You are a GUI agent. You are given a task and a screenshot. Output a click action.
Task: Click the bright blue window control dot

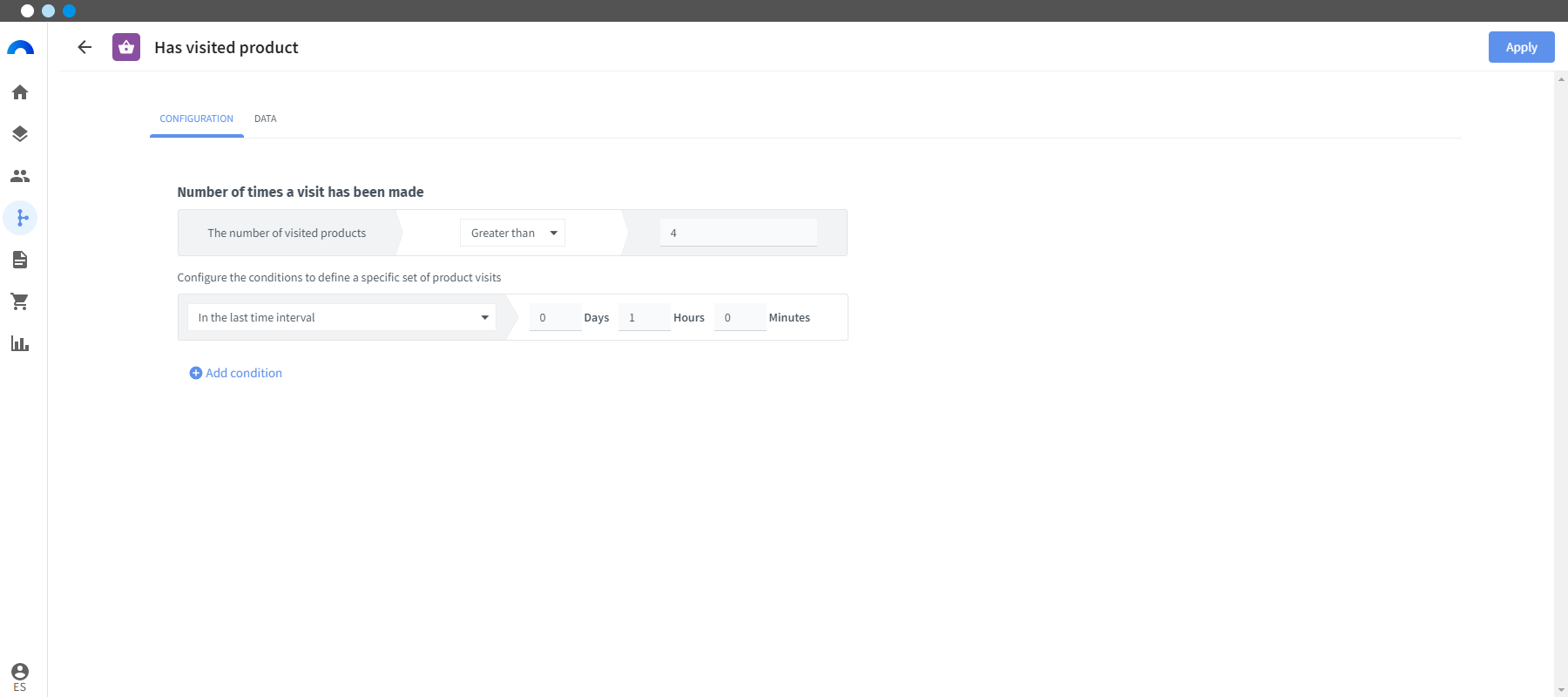click(70, 10)
